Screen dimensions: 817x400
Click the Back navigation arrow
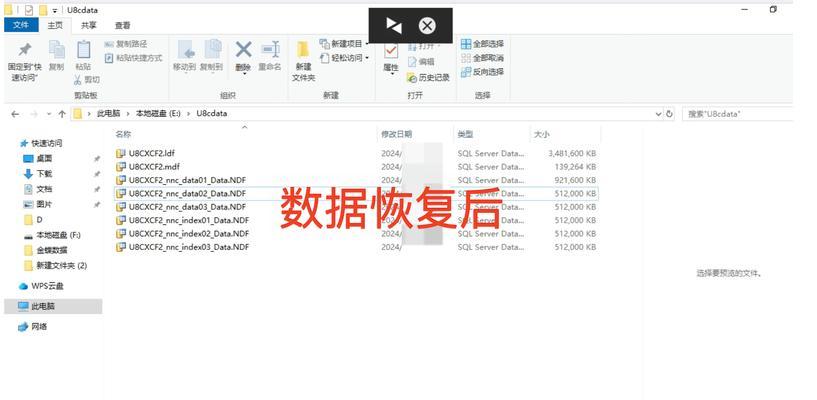[15, 114]
